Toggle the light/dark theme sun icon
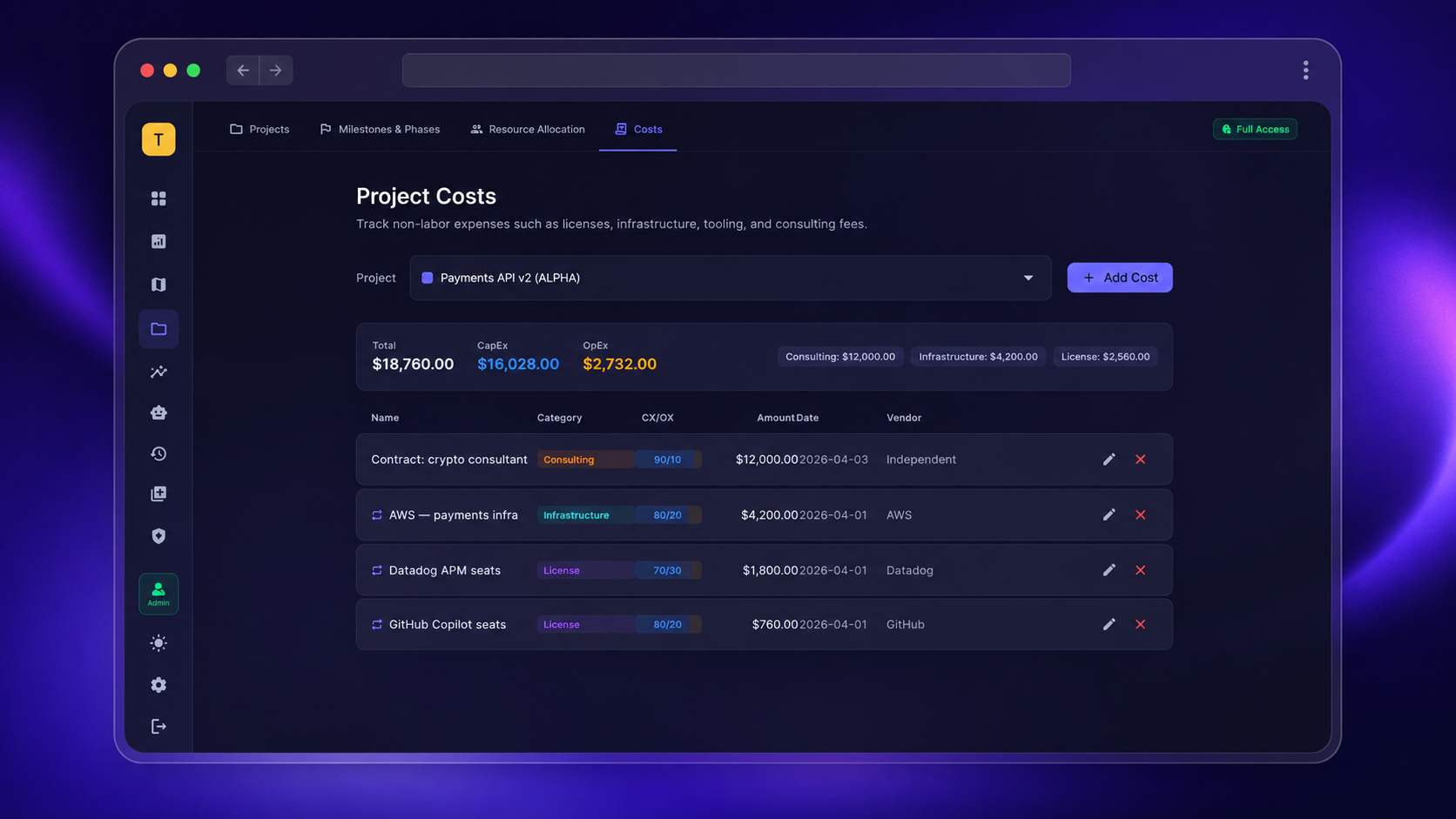This screenshot has height=819, width=1456. (158, 643)
